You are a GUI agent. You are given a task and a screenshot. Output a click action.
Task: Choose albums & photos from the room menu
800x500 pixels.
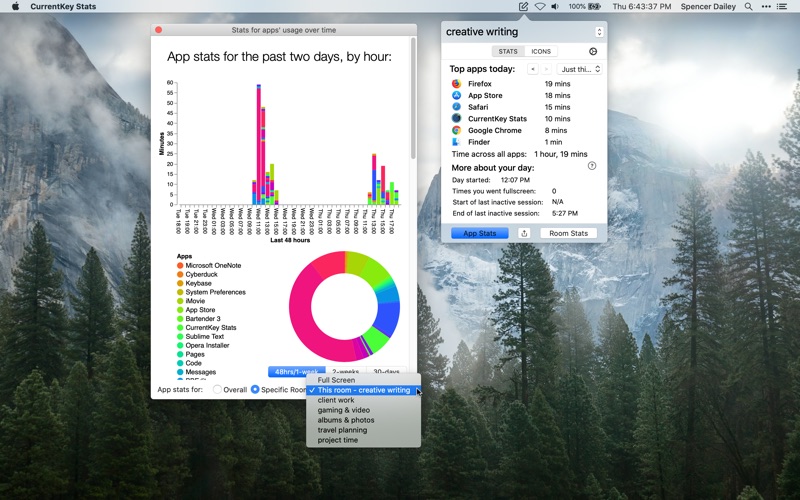[363, 420]
